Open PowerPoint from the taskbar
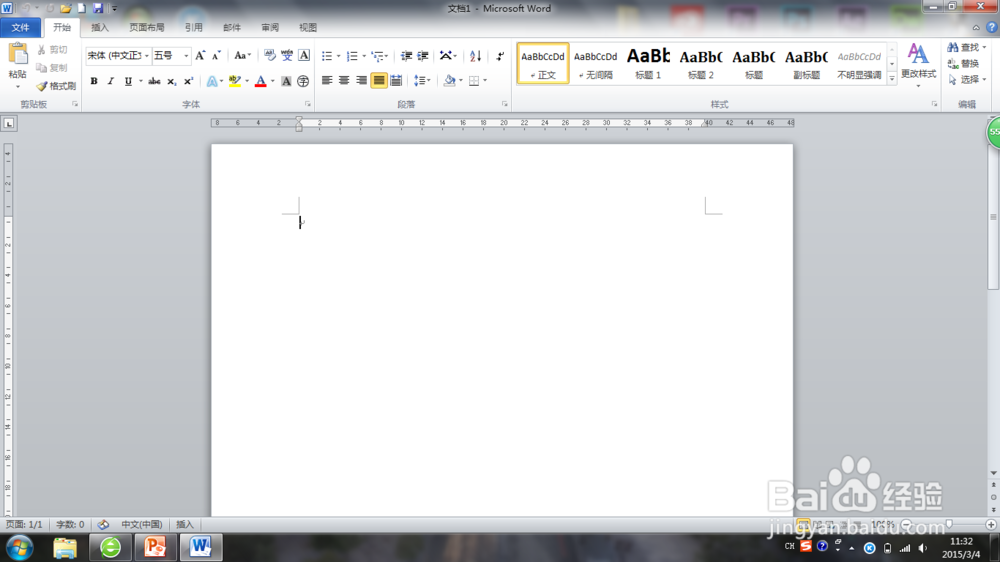Screen dimensions: 1000x562 pyautogui.click(x=155, y=547)
